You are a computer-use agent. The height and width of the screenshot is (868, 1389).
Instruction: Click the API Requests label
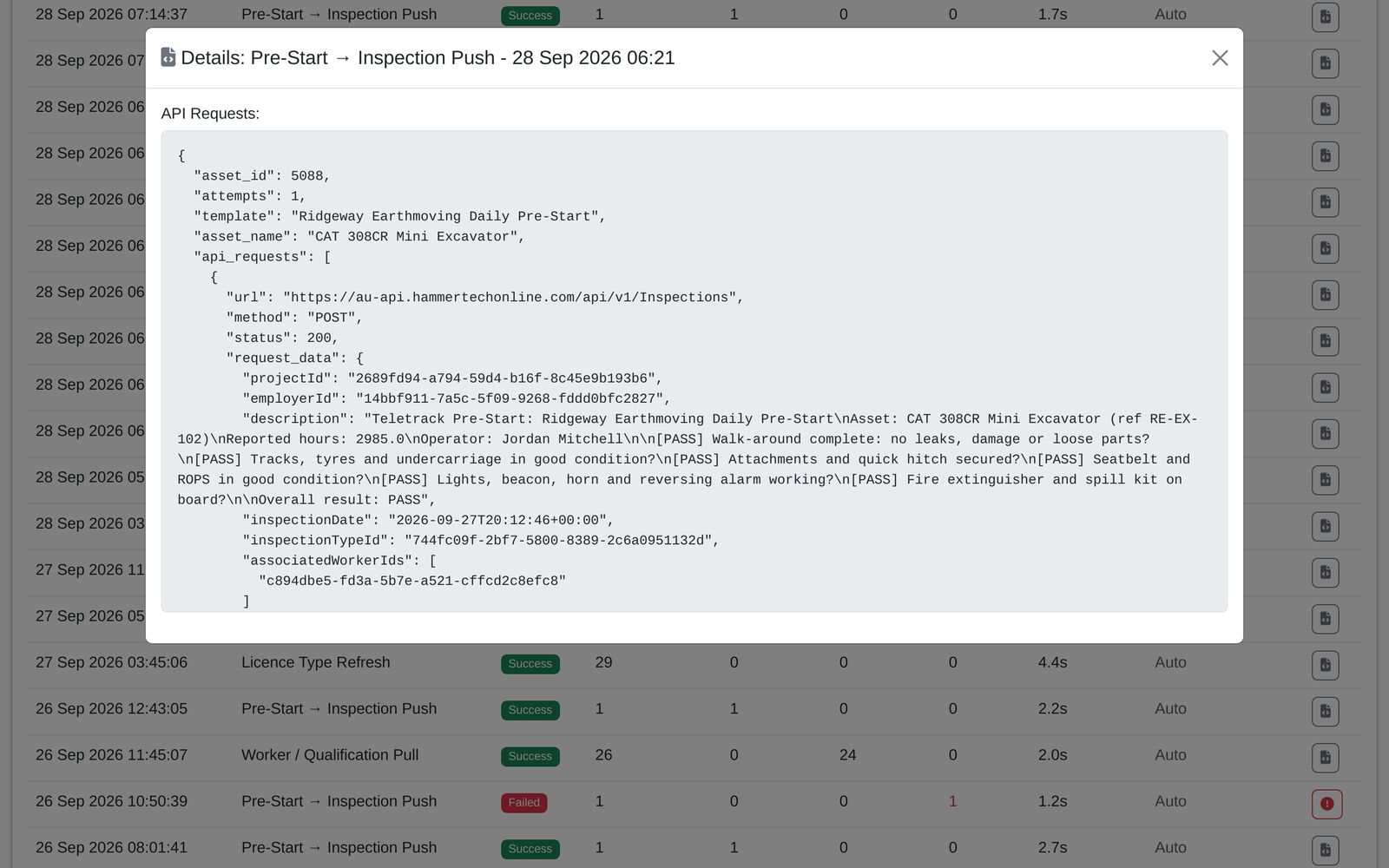[x=210, y=114]
